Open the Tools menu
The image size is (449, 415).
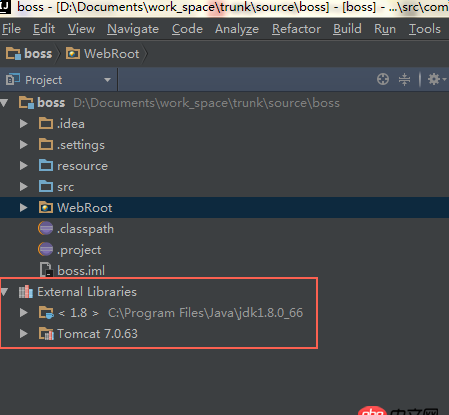425,29
